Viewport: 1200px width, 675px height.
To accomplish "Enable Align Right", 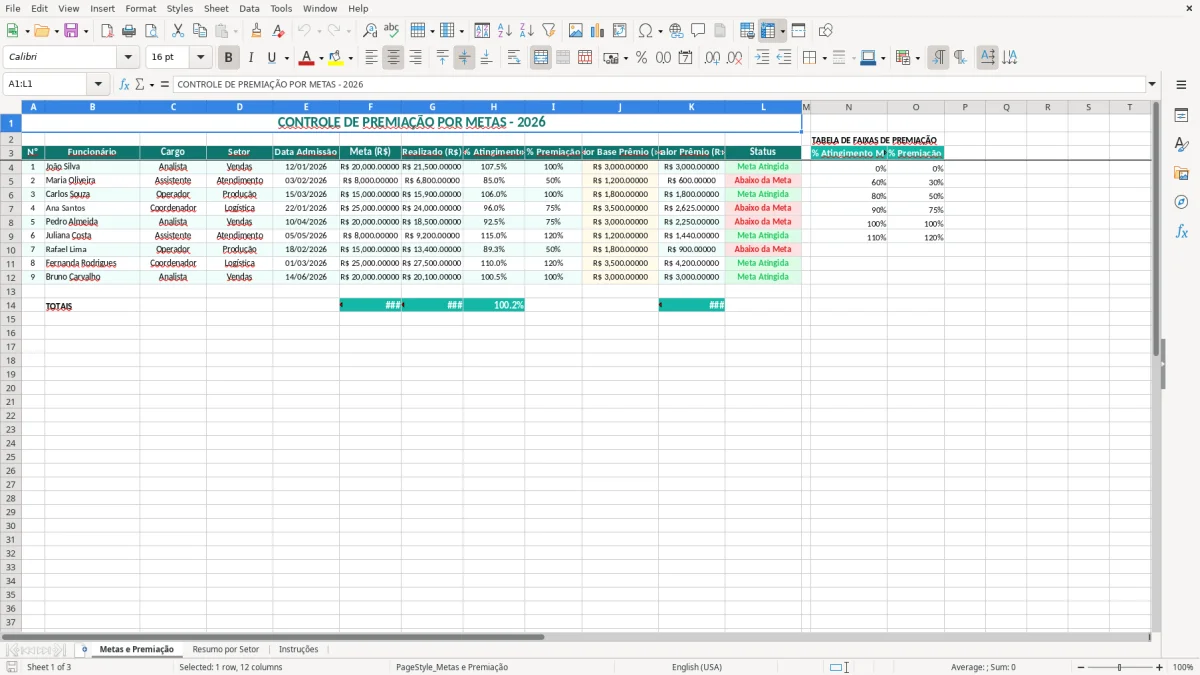I will (x=416, y=58).
